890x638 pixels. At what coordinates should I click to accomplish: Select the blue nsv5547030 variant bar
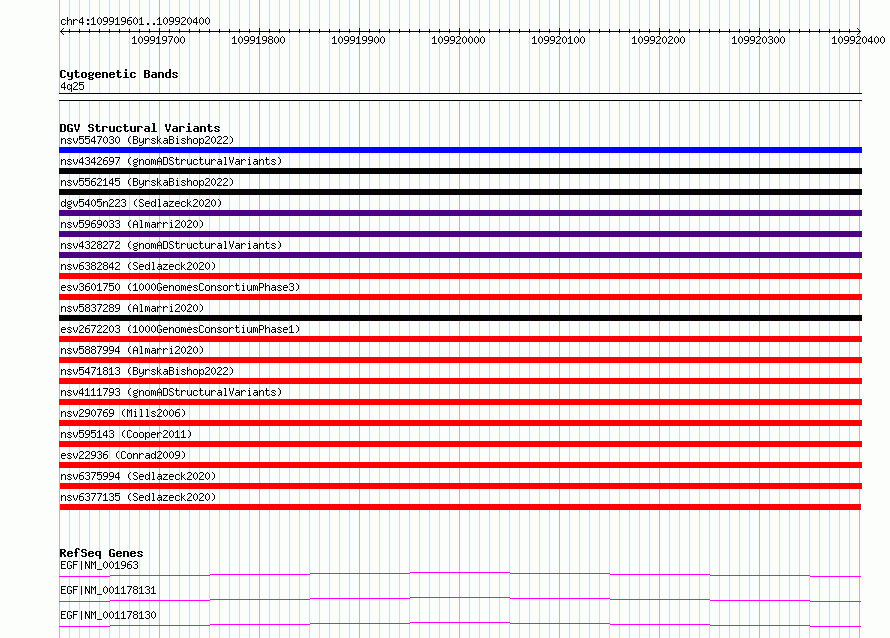(x=460, y=150)
